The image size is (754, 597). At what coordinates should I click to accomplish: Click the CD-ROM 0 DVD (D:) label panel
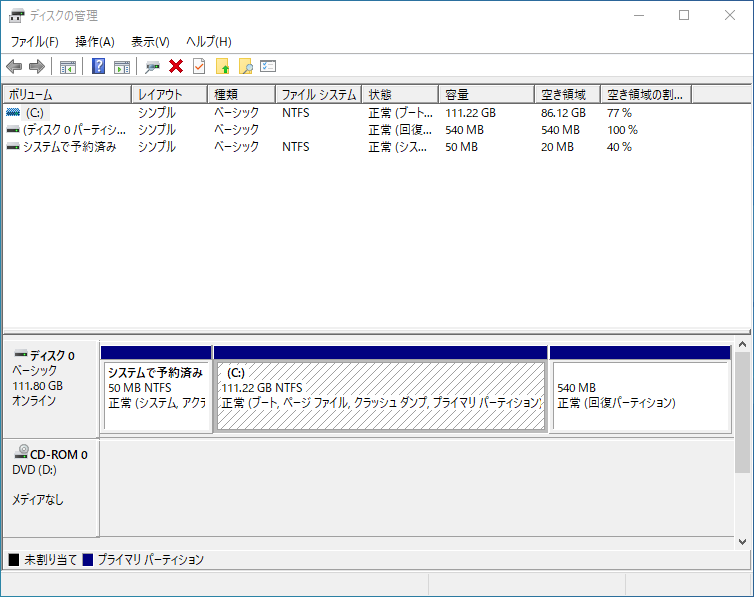(51, 488)
